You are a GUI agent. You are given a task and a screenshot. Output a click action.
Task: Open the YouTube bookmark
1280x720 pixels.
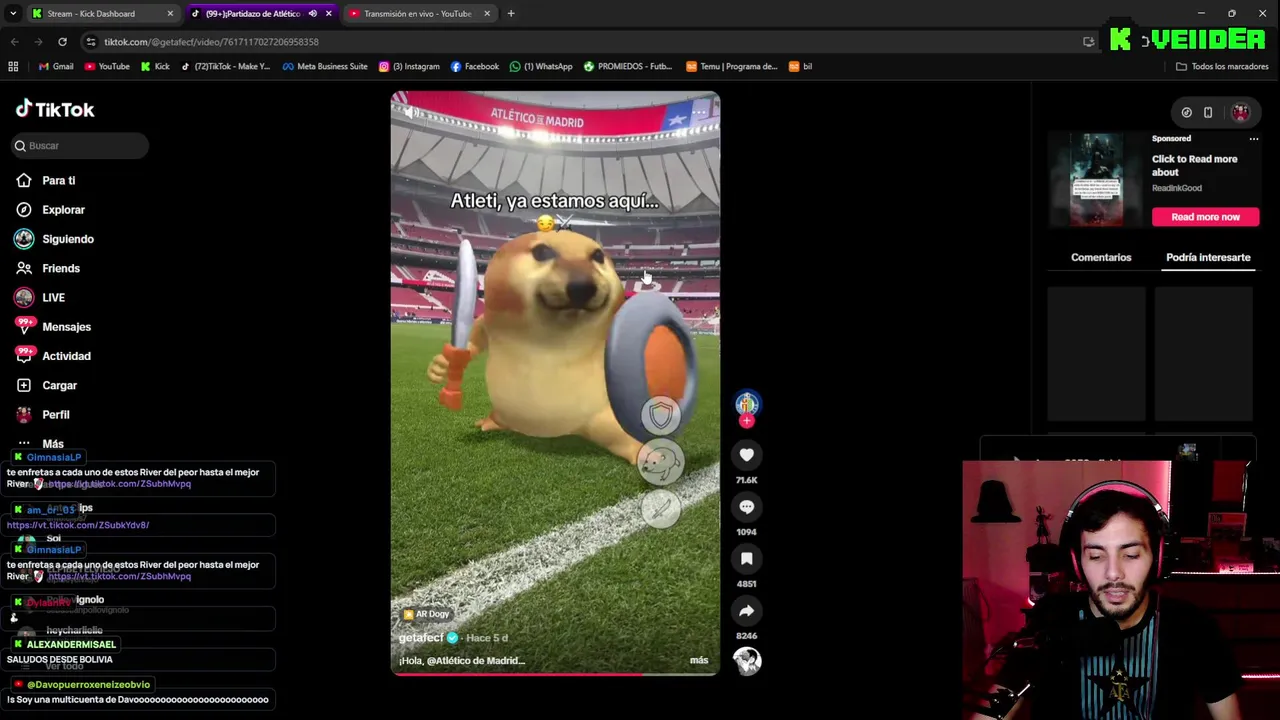click(107, 67)
